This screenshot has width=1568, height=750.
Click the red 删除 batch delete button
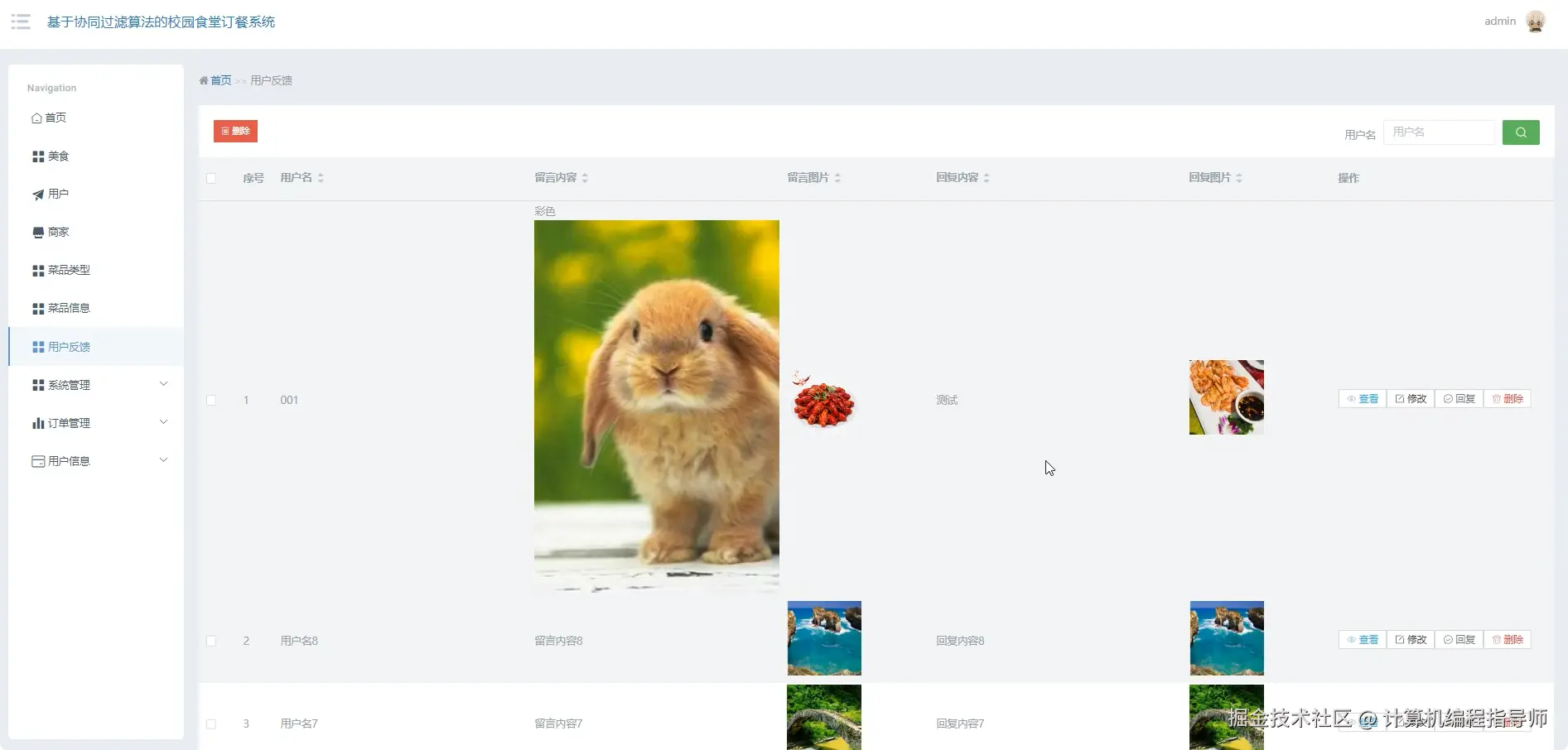(x=235, y=132)
